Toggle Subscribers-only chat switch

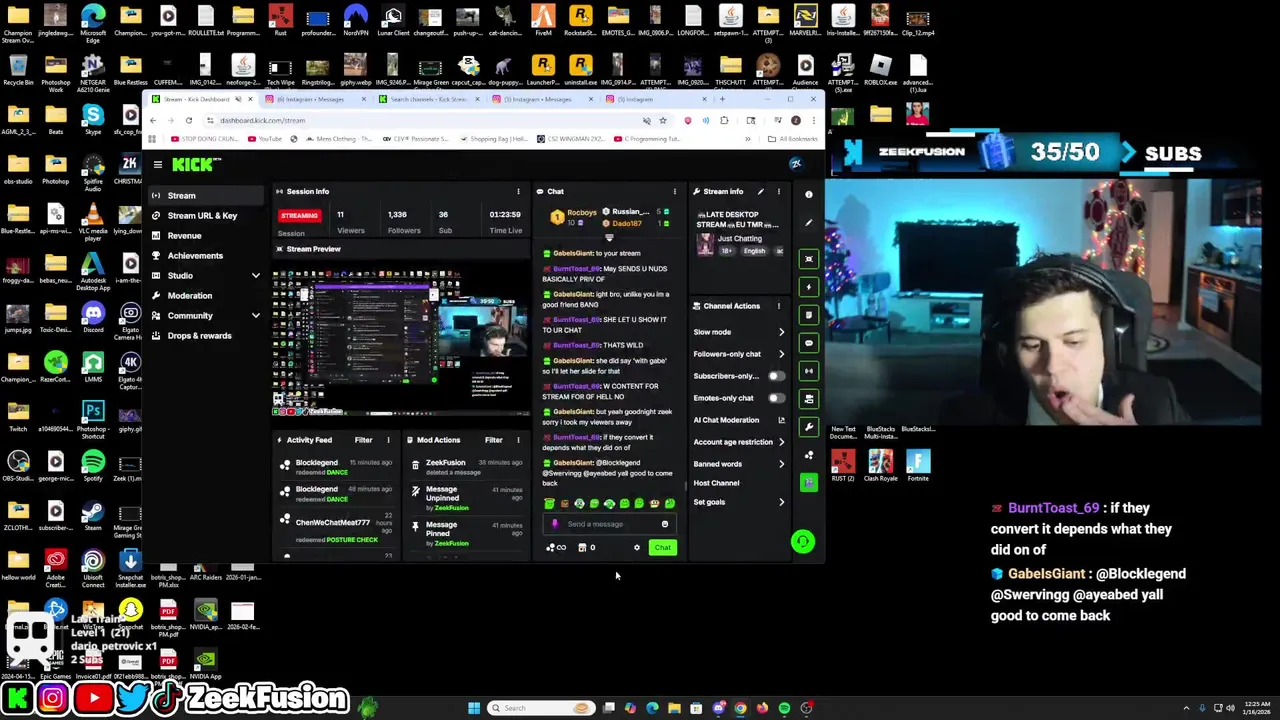[776, 376]
